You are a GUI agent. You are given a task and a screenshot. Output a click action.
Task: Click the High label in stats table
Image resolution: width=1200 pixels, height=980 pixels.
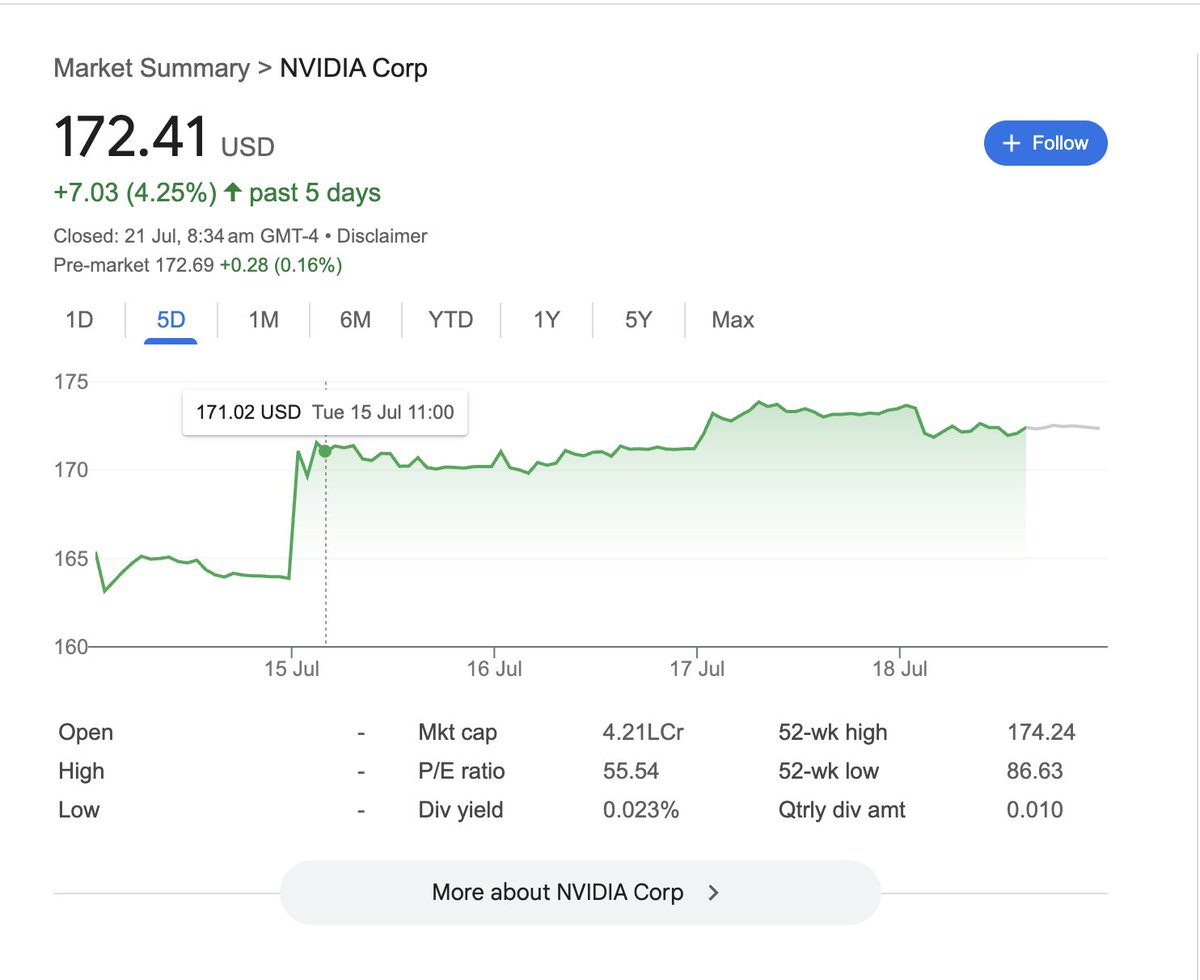pos(81,772)
